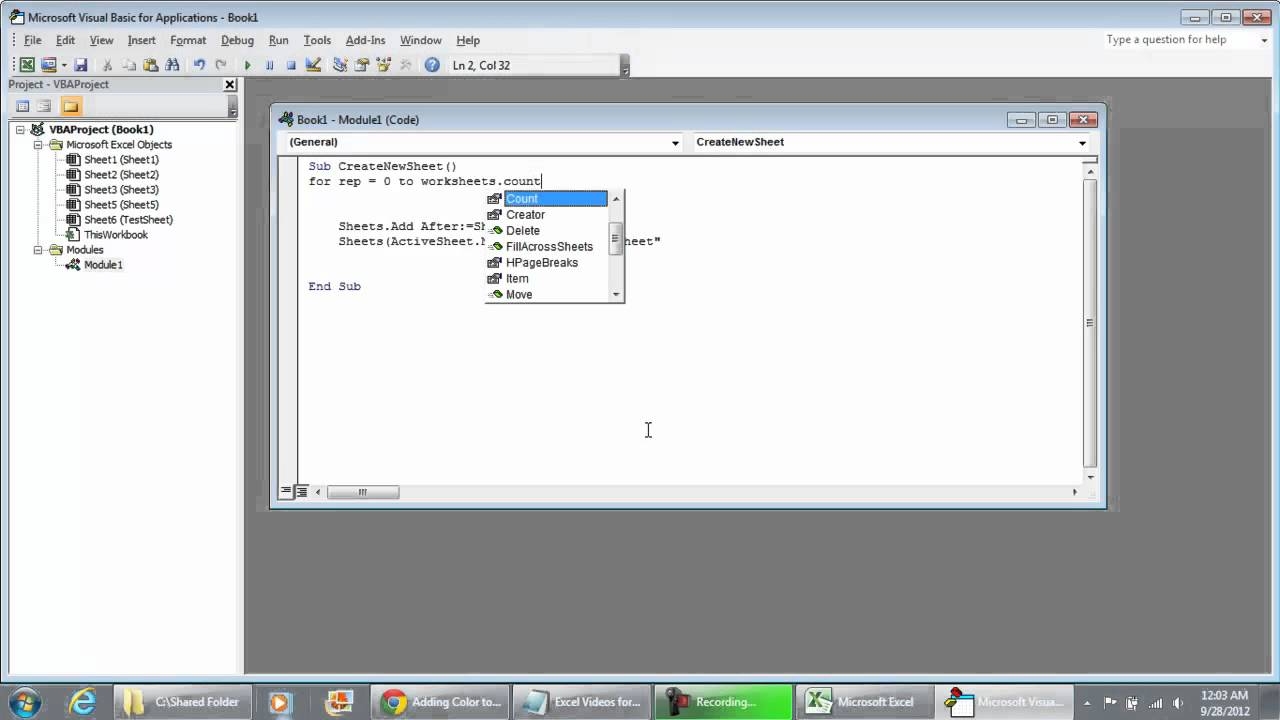Image resolution: width=1280 pixels, height=720 pixels.
Task: Toggle Design Mode in the toolbar
Action: (313, 65)
